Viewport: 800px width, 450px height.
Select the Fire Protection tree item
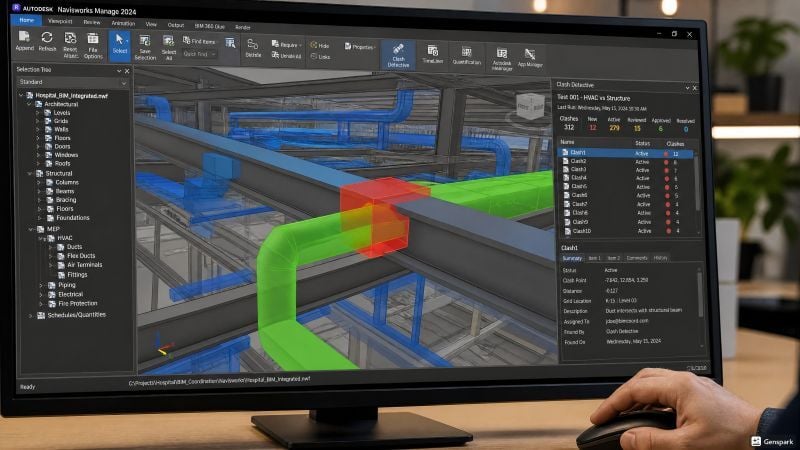click(78, 304)
